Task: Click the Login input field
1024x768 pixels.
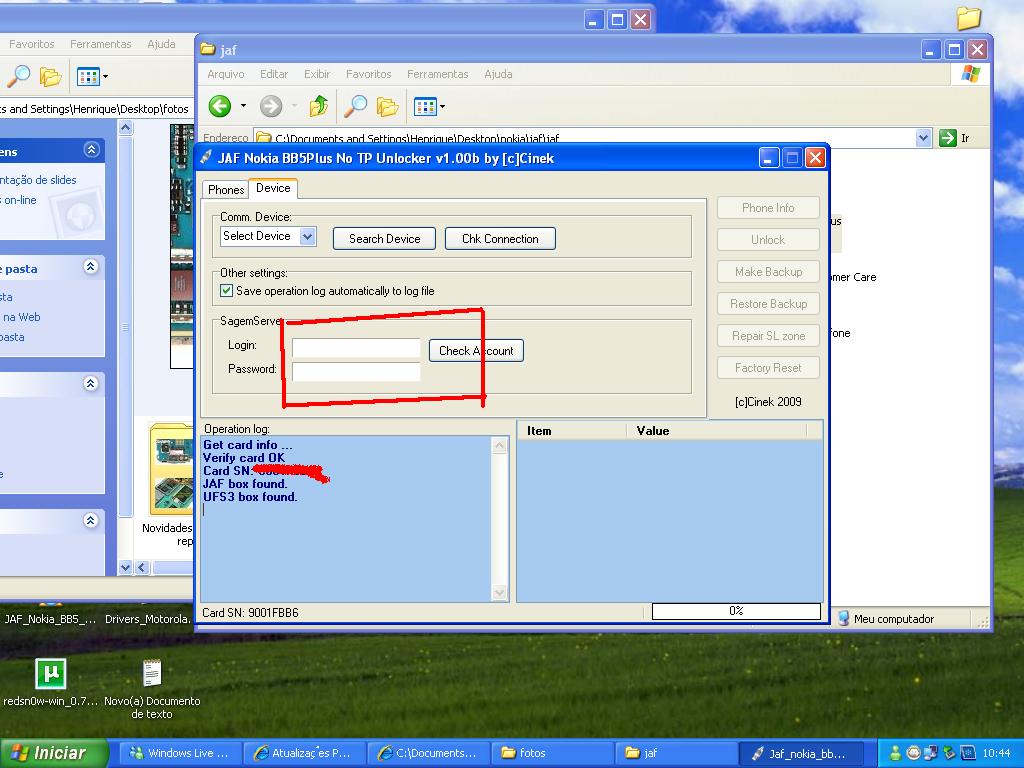Action: (x=356, y=347)
